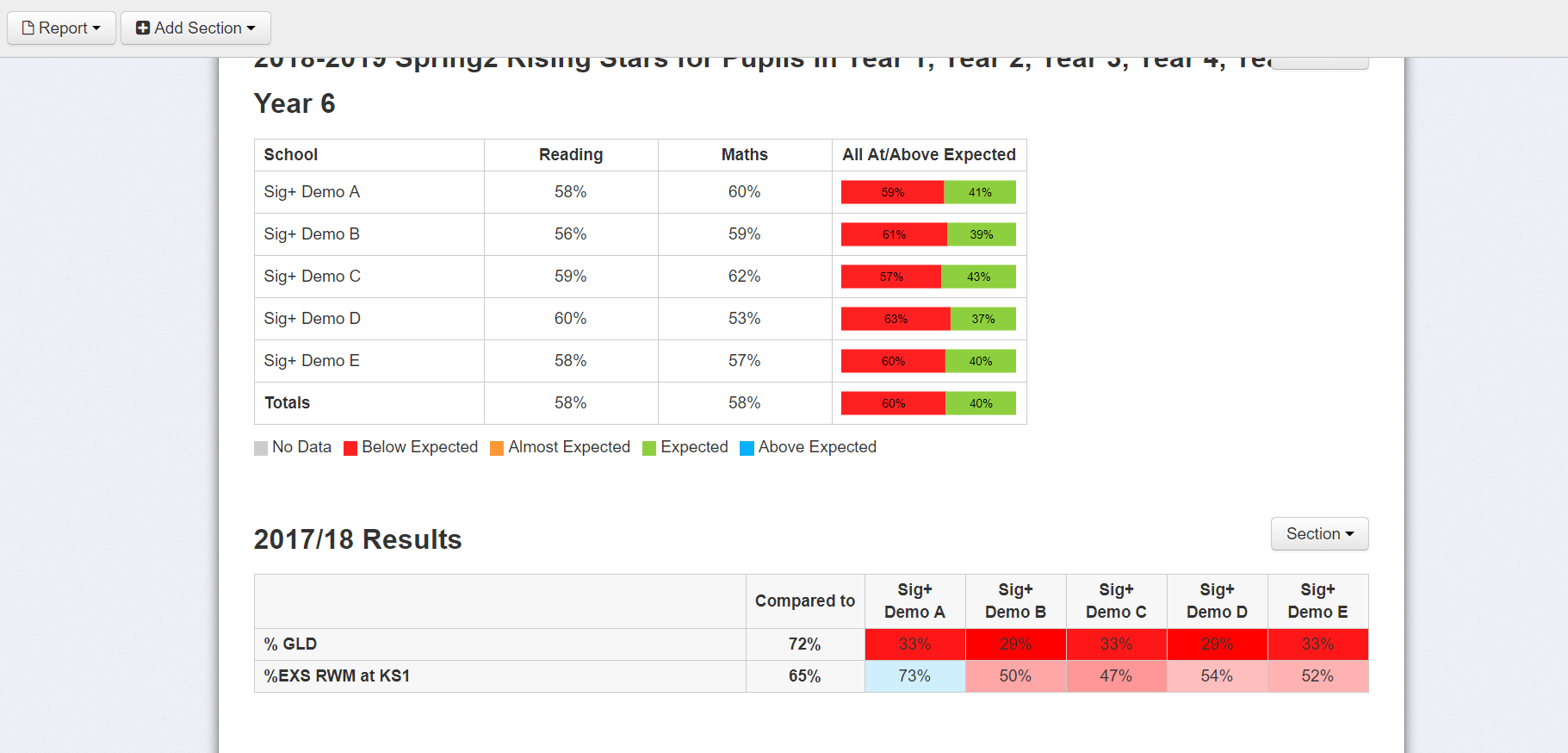This screenshot has height=753, width=1568.
Task: Click the green 41% bar segment for Sig+ Demo A
Action: (x=982, y=191)
